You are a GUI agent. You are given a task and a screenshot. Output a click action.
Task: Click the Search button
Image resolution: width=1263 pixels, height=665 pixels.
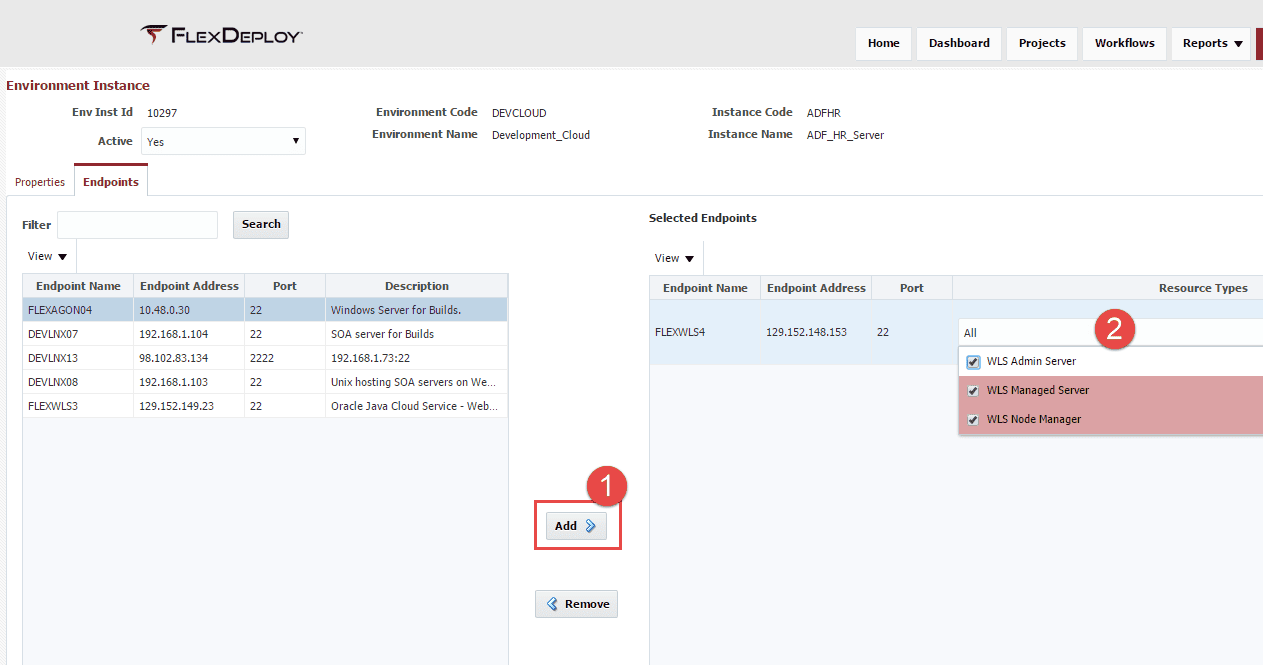(x=261, y=224)
